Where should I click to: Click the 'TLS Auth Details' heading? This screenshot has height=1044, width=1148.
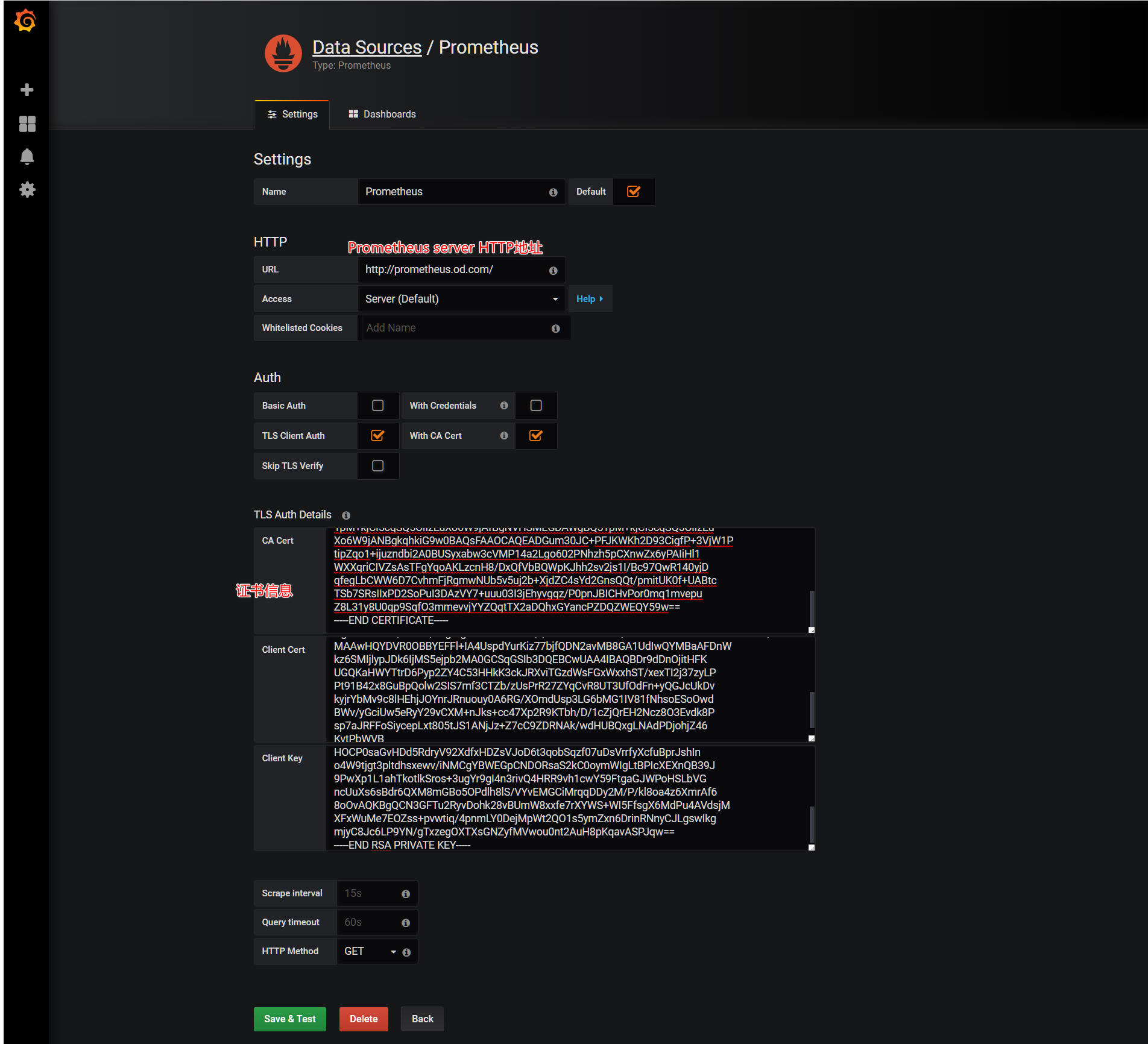(292, 515)
